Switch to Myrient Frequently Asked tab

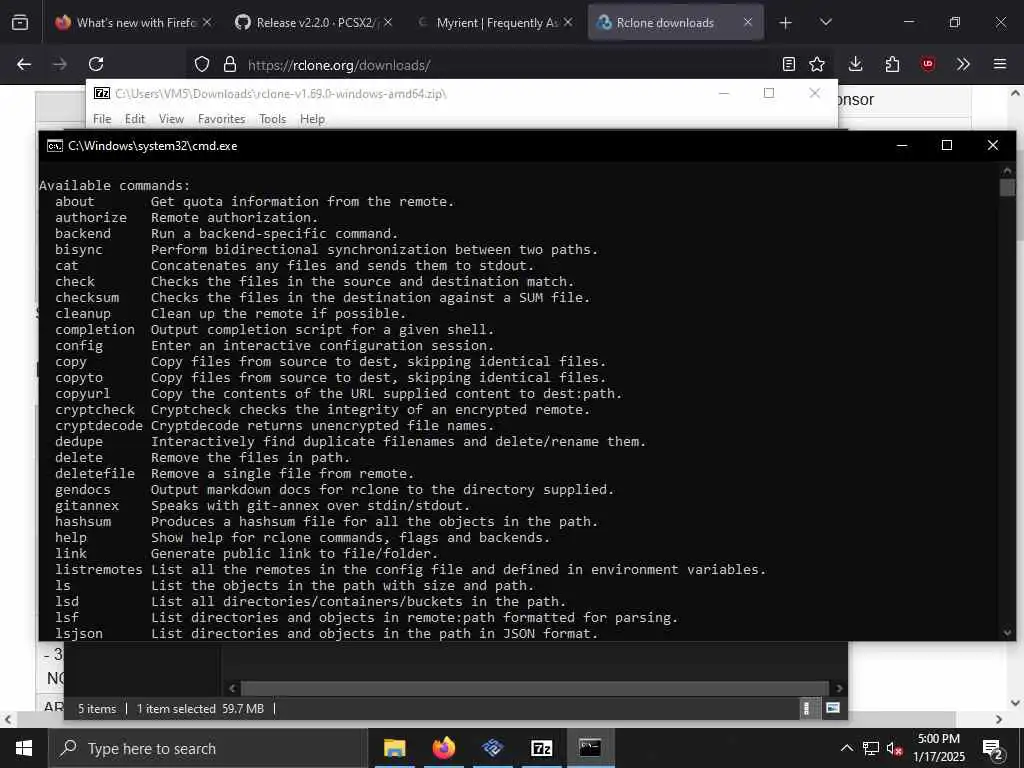tap(496, 22)
